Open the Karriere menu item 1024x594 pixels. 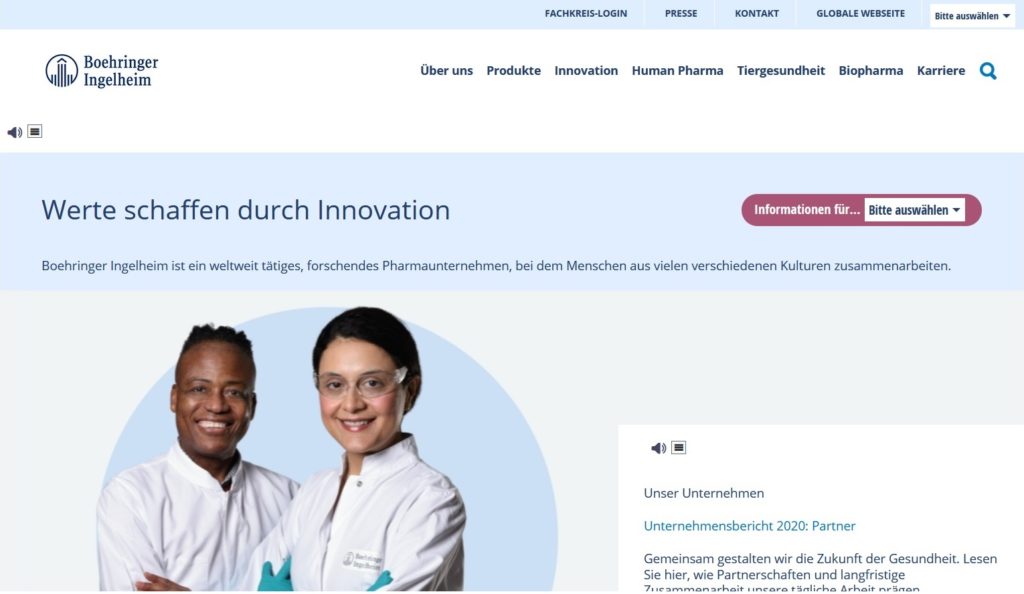(x=940, y=70)
